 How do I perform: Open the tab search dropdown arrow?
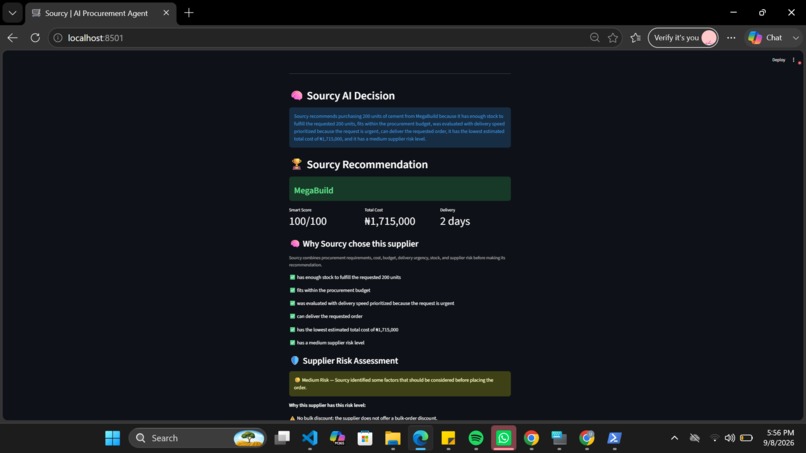click(x=12, y=13)
